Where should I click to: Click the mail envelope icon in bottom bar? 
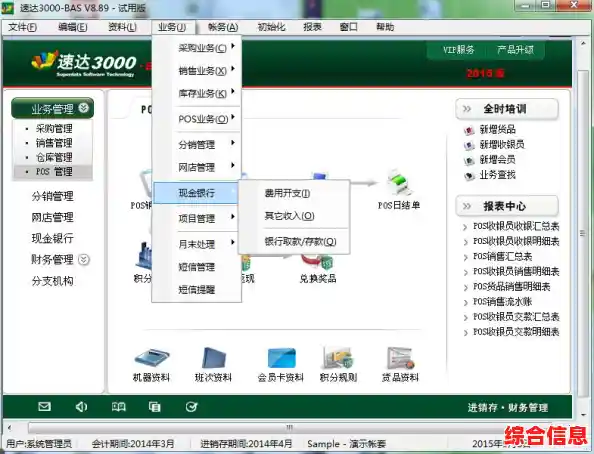pos(44,407)
